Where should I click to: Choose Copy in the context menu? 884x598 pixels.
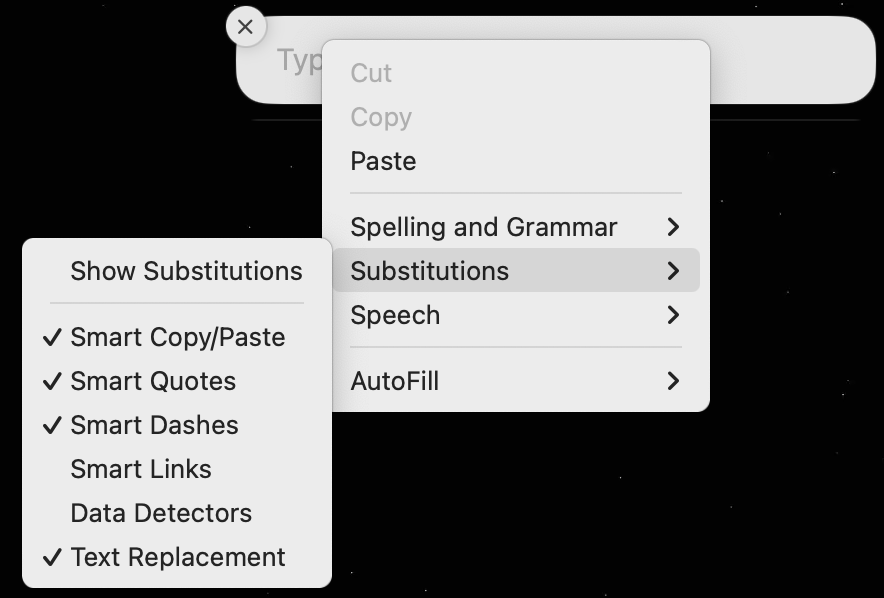pyautogui.click(x=381, y=117)
